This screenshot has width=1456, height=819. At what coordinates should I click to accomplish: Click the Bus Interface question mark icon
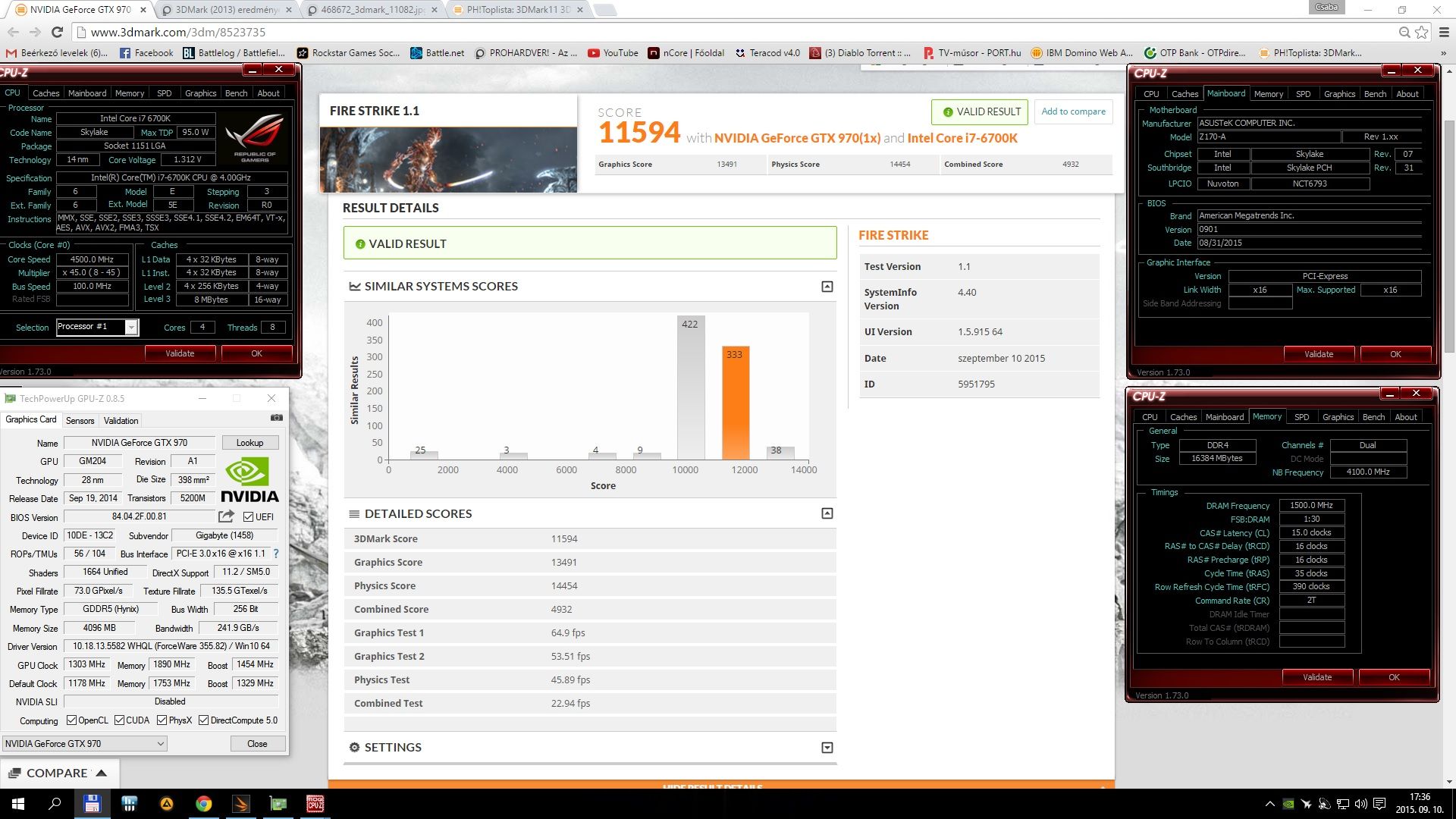coord(276,554)
